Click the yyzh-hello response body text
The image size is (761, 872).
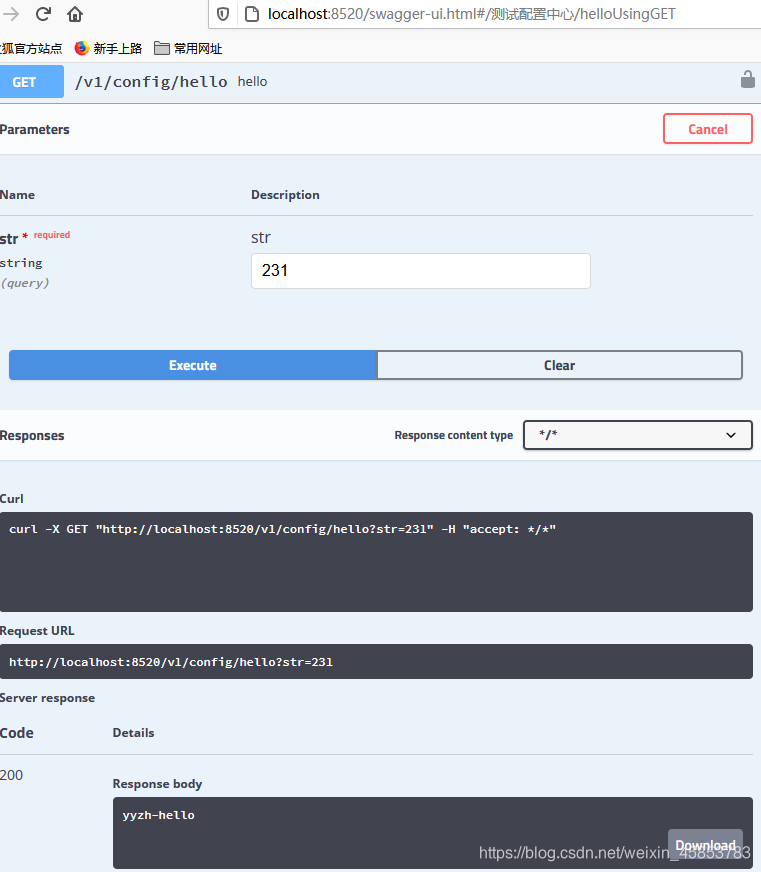click(x=159, y=815)
